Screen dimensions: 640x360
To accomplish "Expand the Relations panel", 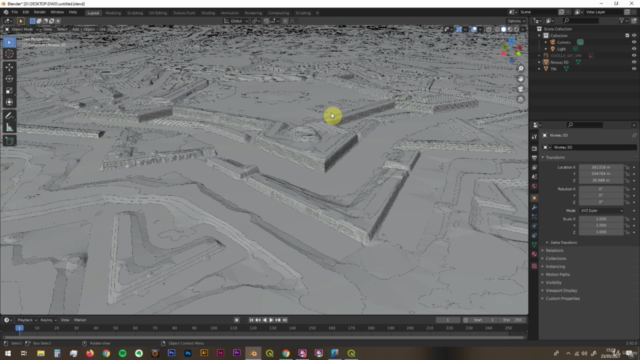I will click(x=554, y=251).
